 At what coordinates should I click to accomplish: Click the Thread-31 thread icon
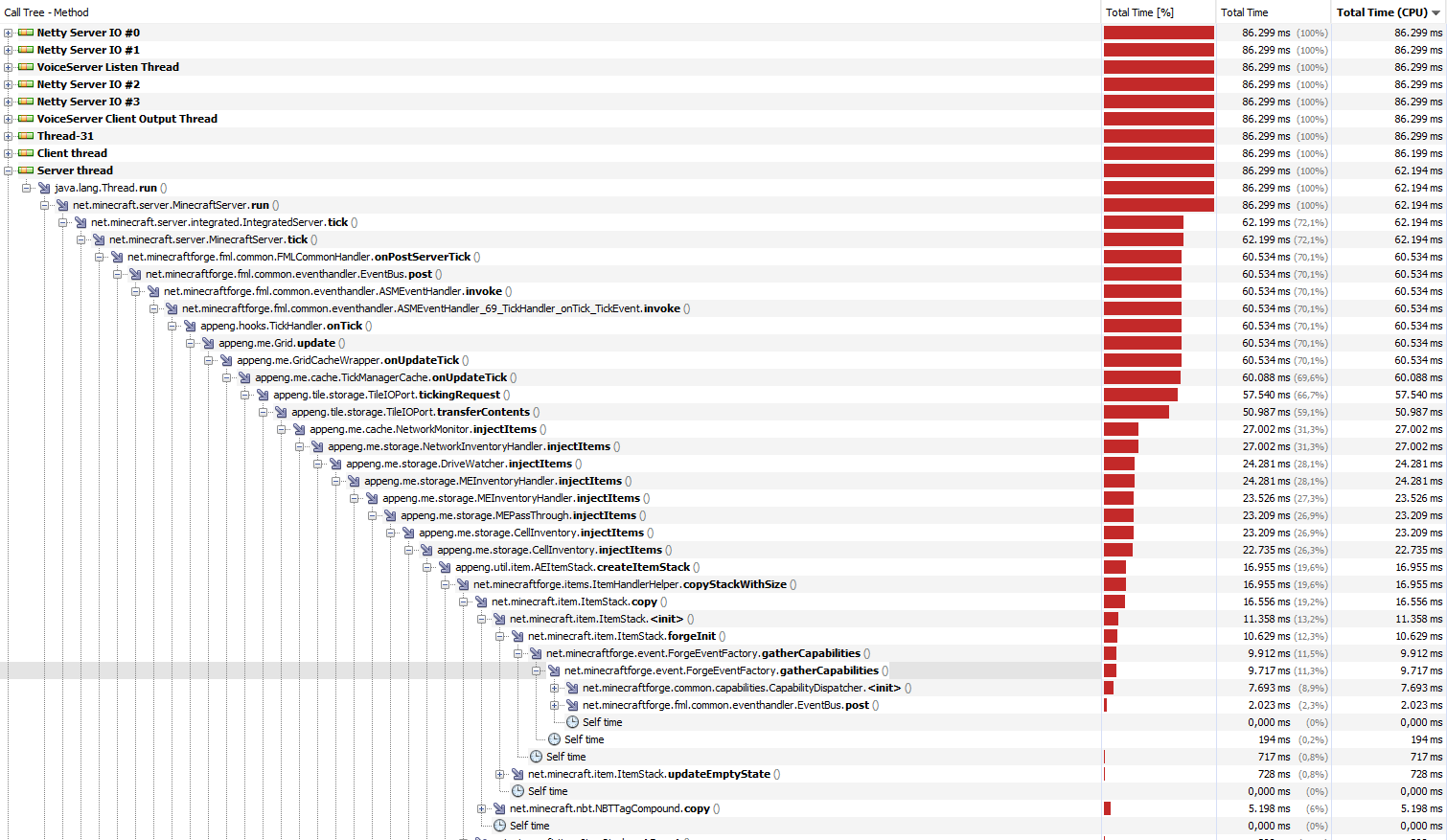(26, 136)
